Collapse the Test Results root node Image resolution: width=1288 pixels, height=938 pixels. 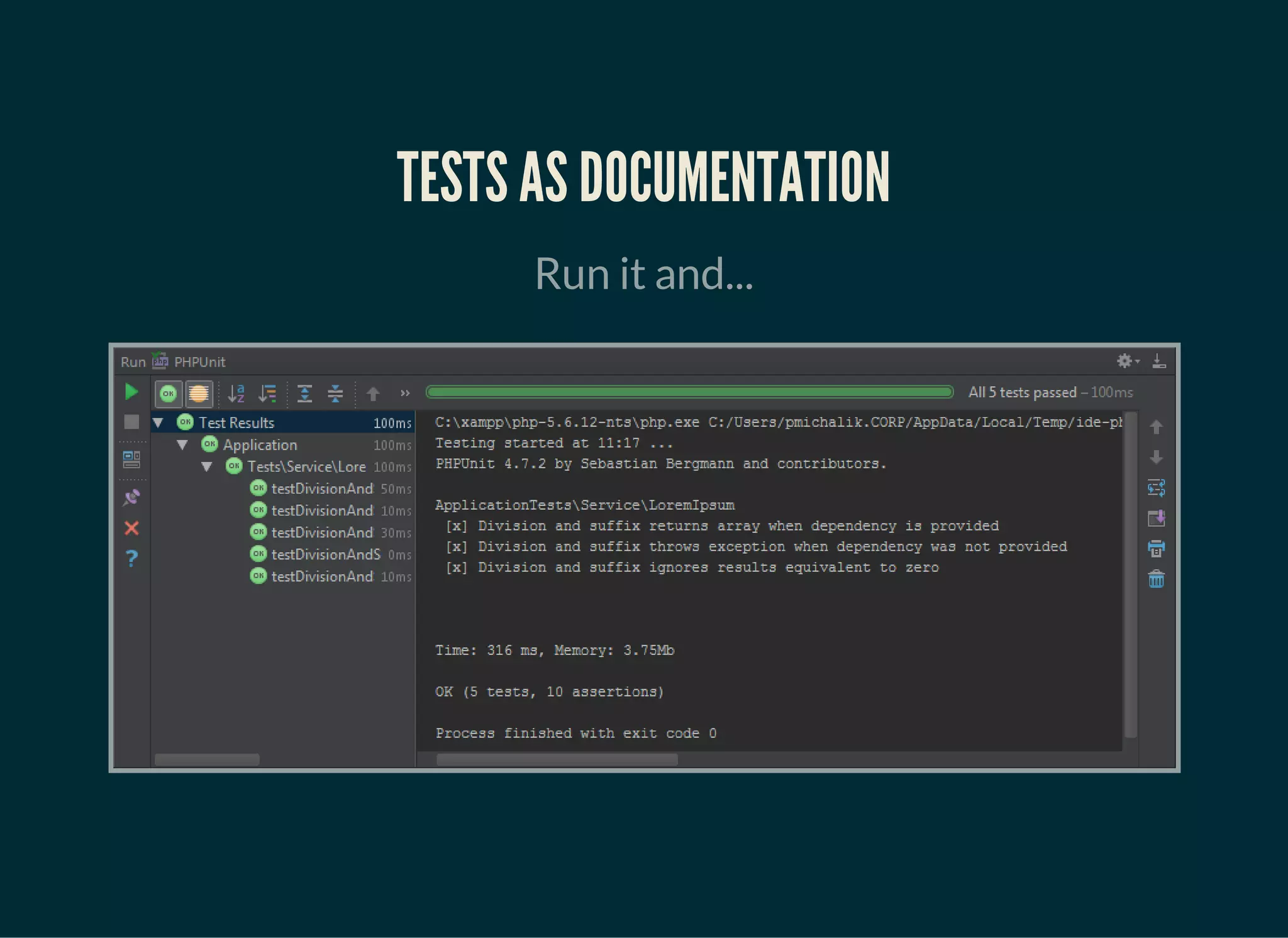coord(158,422)
